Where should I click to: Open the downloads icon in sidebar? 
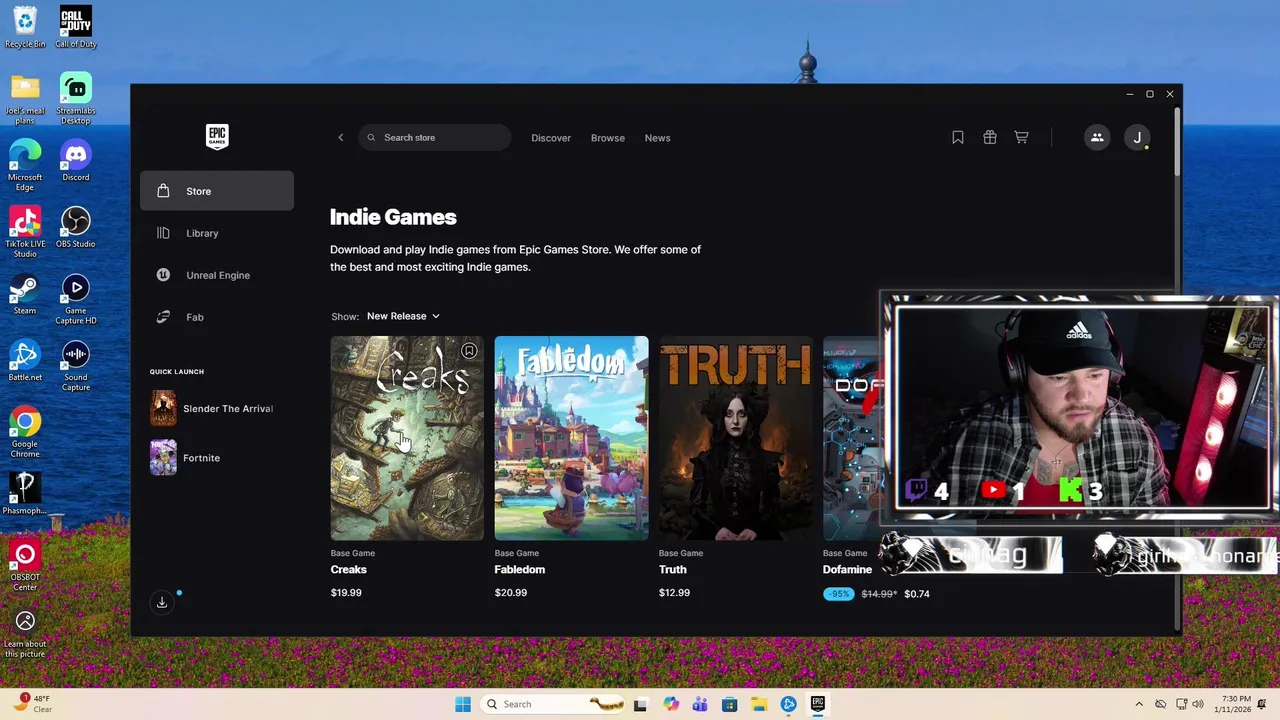(162, 602)
